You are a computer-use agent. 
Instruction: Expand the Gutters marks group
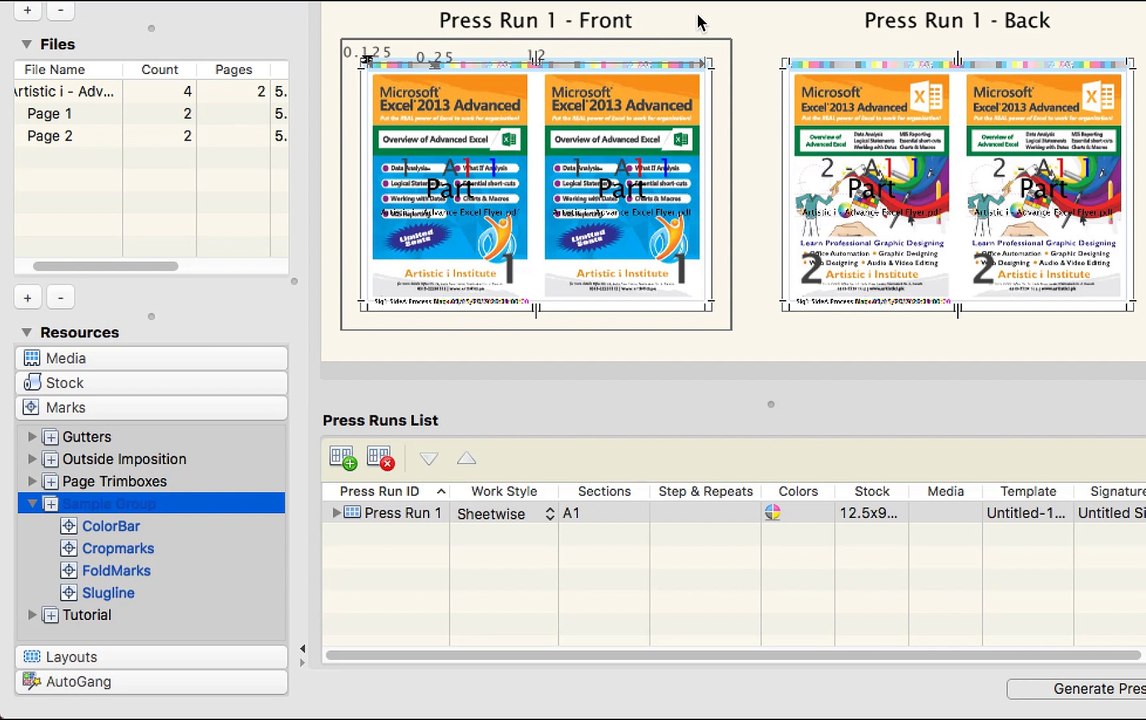point(32,436)
